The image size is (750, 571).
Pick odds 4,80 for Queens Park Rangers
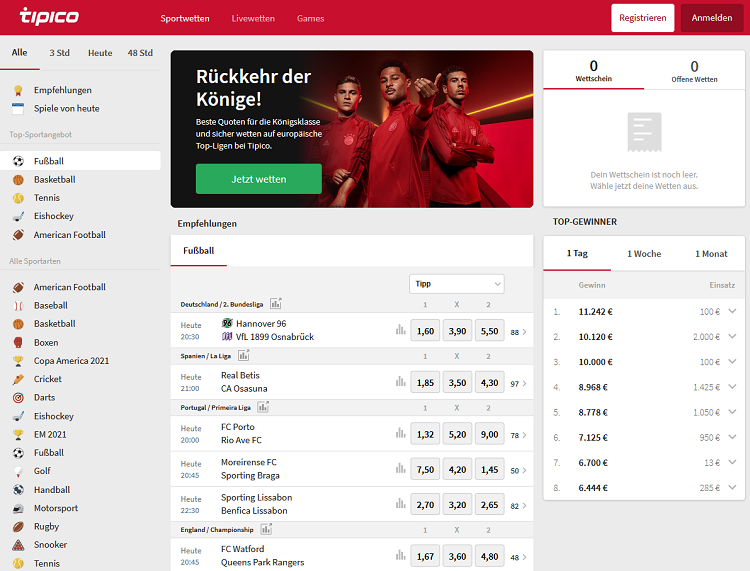[x=489, y=557]
